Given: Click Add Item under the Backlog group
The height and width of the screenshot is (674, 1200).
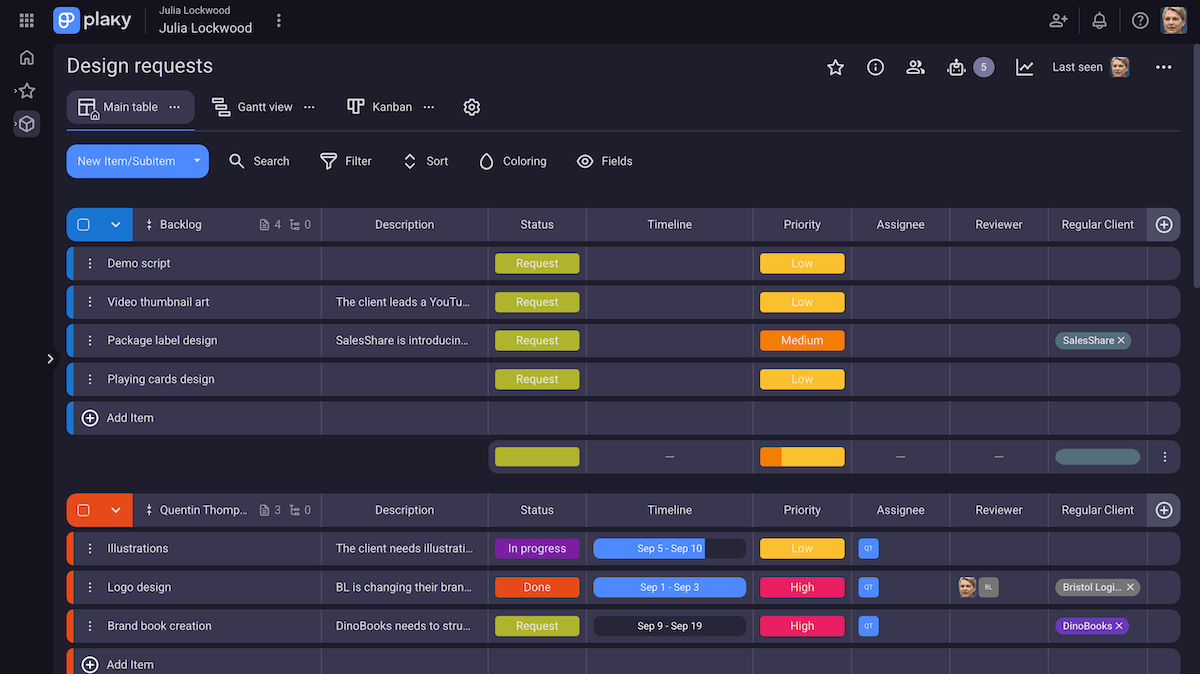Looking at the screenshot, I should [x=118, y=417].
